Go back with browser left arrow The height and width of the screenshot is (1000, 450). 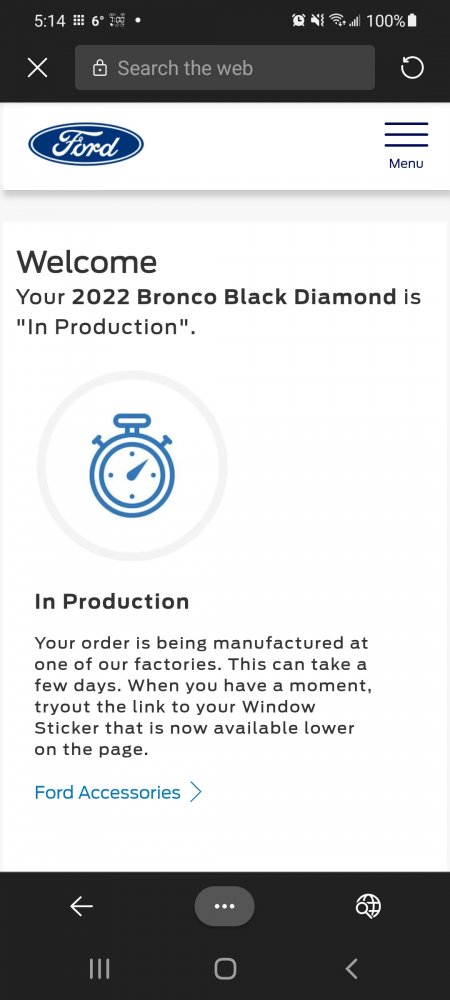pyautogui.click(x=82, y=906)
